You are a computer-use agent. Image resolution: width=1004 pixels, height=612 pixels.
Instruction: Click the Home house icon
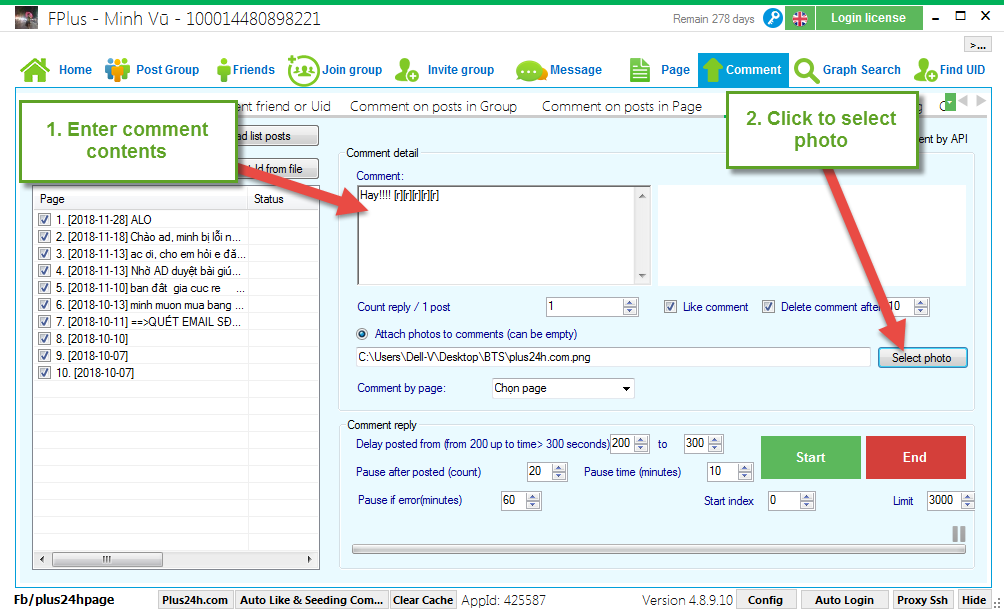35,70
